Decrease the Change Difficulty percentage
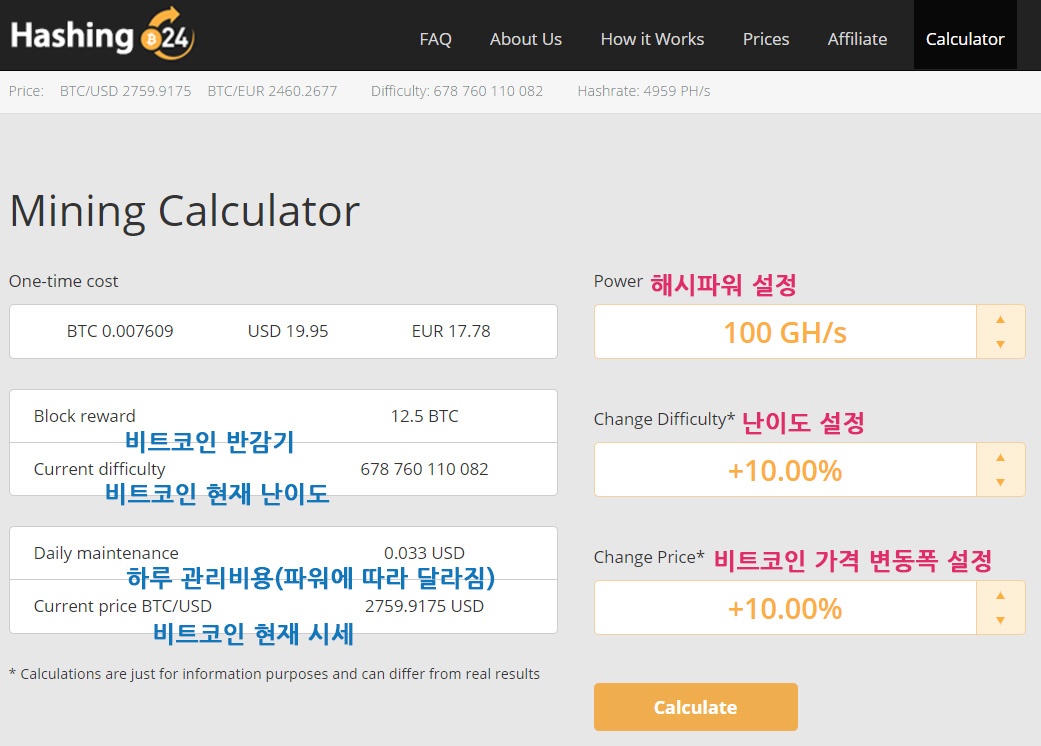The width and height of the screenshot is (1041, 746). point(1000,482)
